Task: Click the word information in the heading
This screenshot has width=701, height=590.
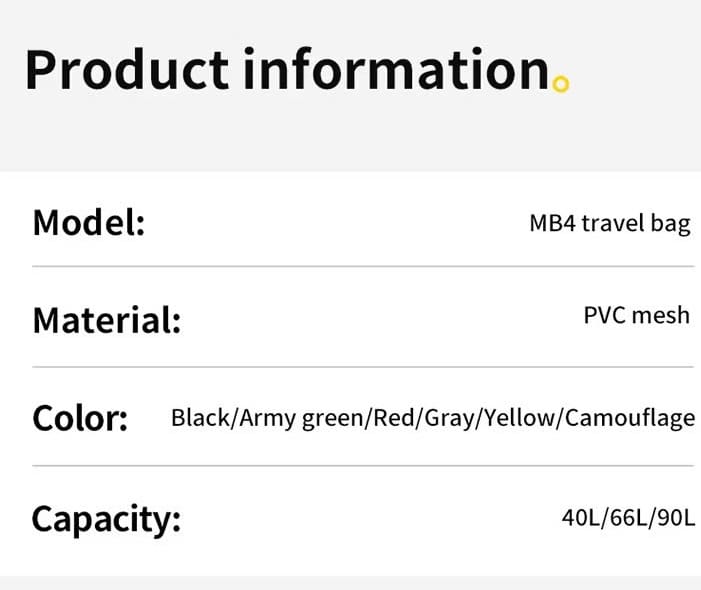Action: coord(397,69)
